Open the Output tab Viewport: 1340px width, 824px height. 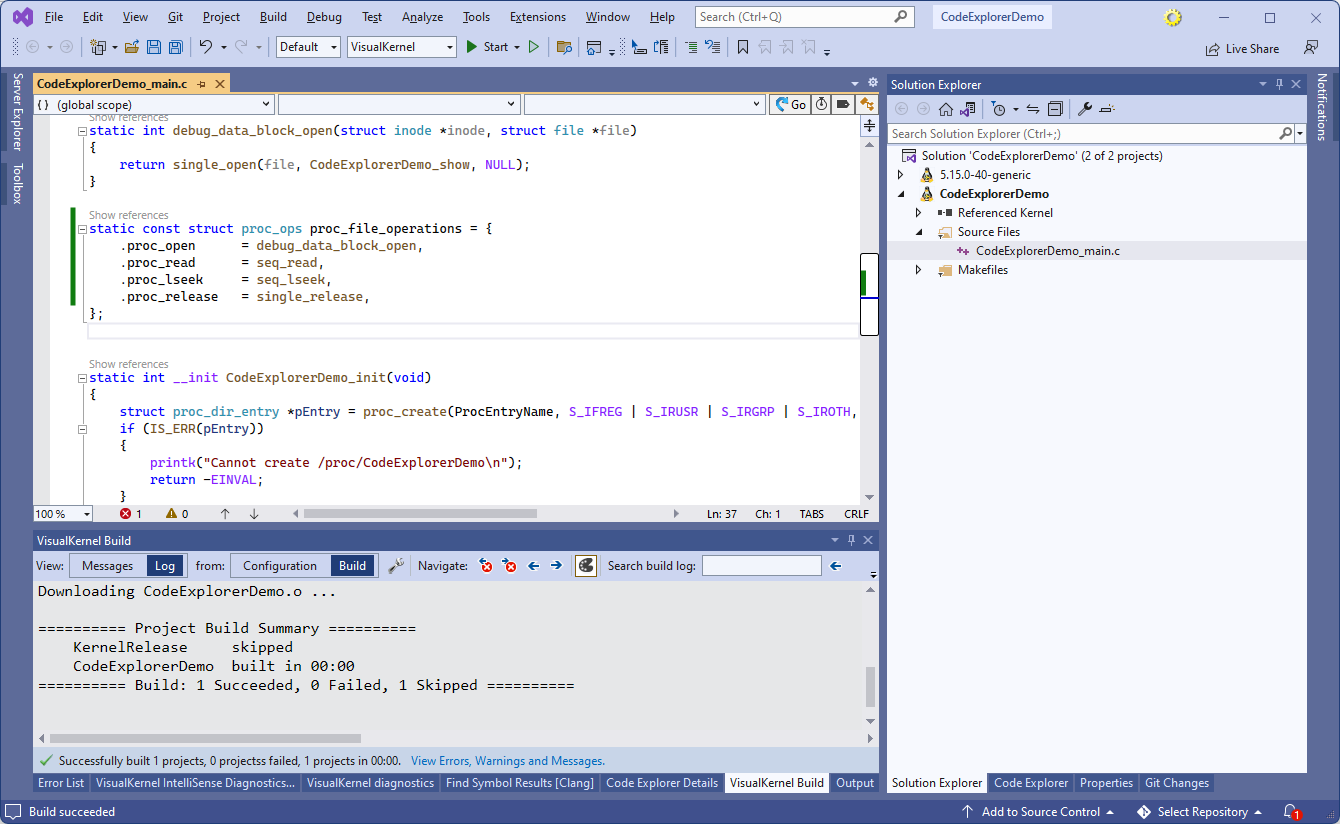pos(855,783)
